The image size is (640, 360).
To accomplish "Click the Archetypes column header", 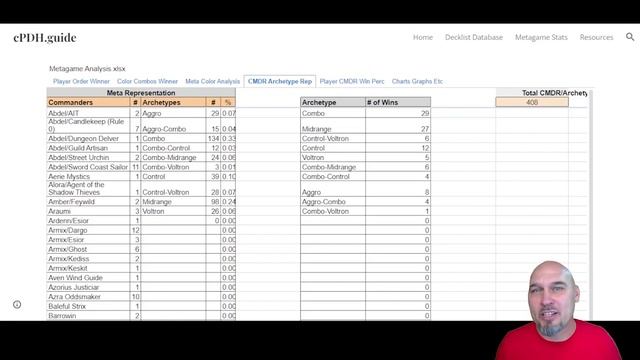I will 173,102.
